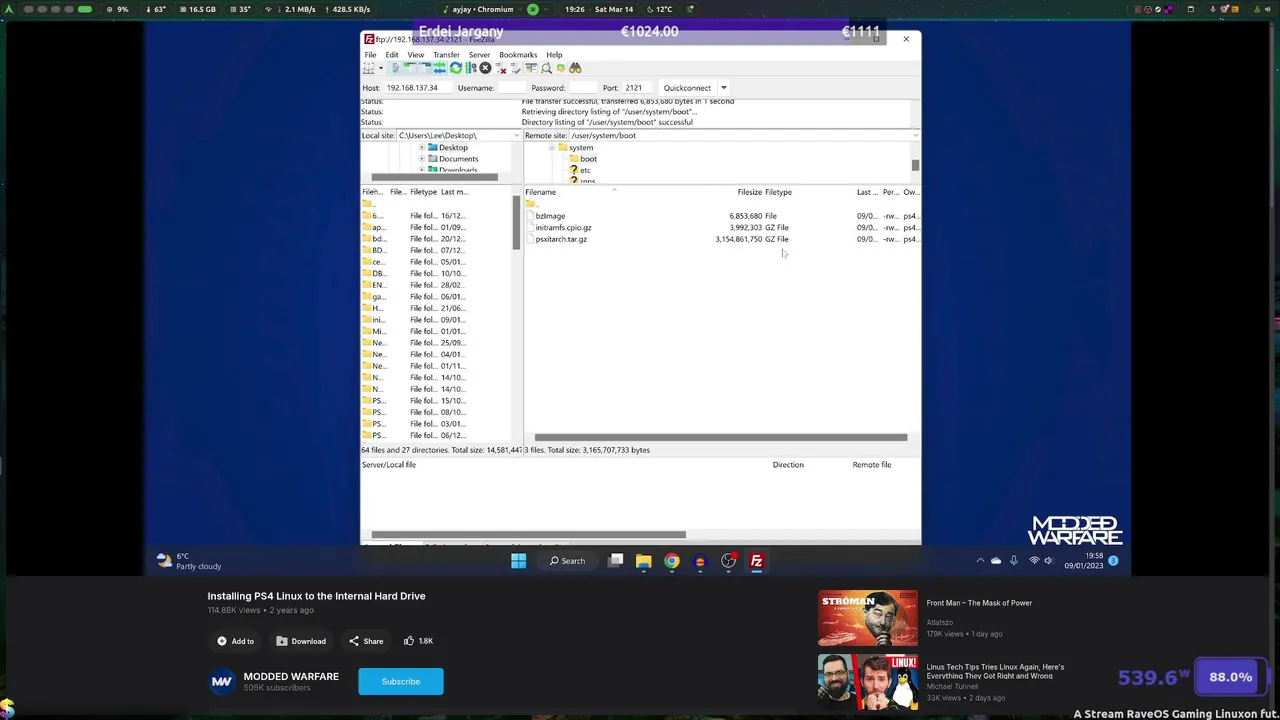Click the Reconnect to last server icon
The width and height of the screenshot is (1280, 720).
pyautogui.click(x=516, y=68)
